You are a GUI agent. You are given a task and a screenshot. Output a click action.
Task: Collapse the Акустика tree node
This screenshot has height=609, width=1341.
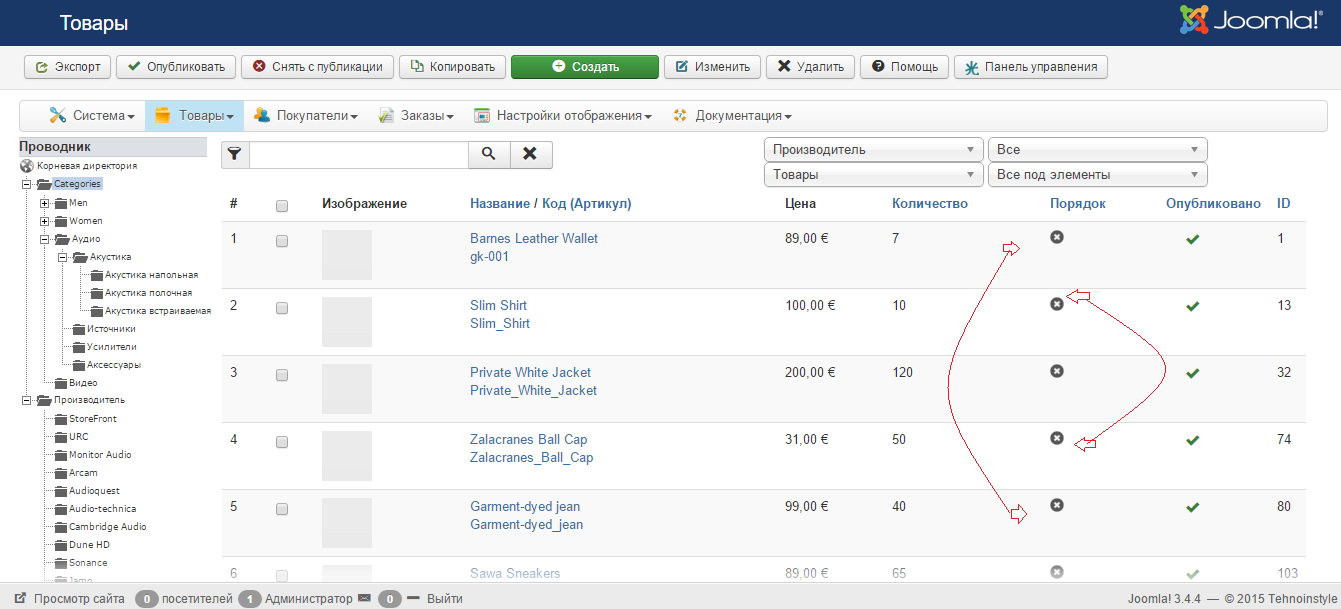62,257
